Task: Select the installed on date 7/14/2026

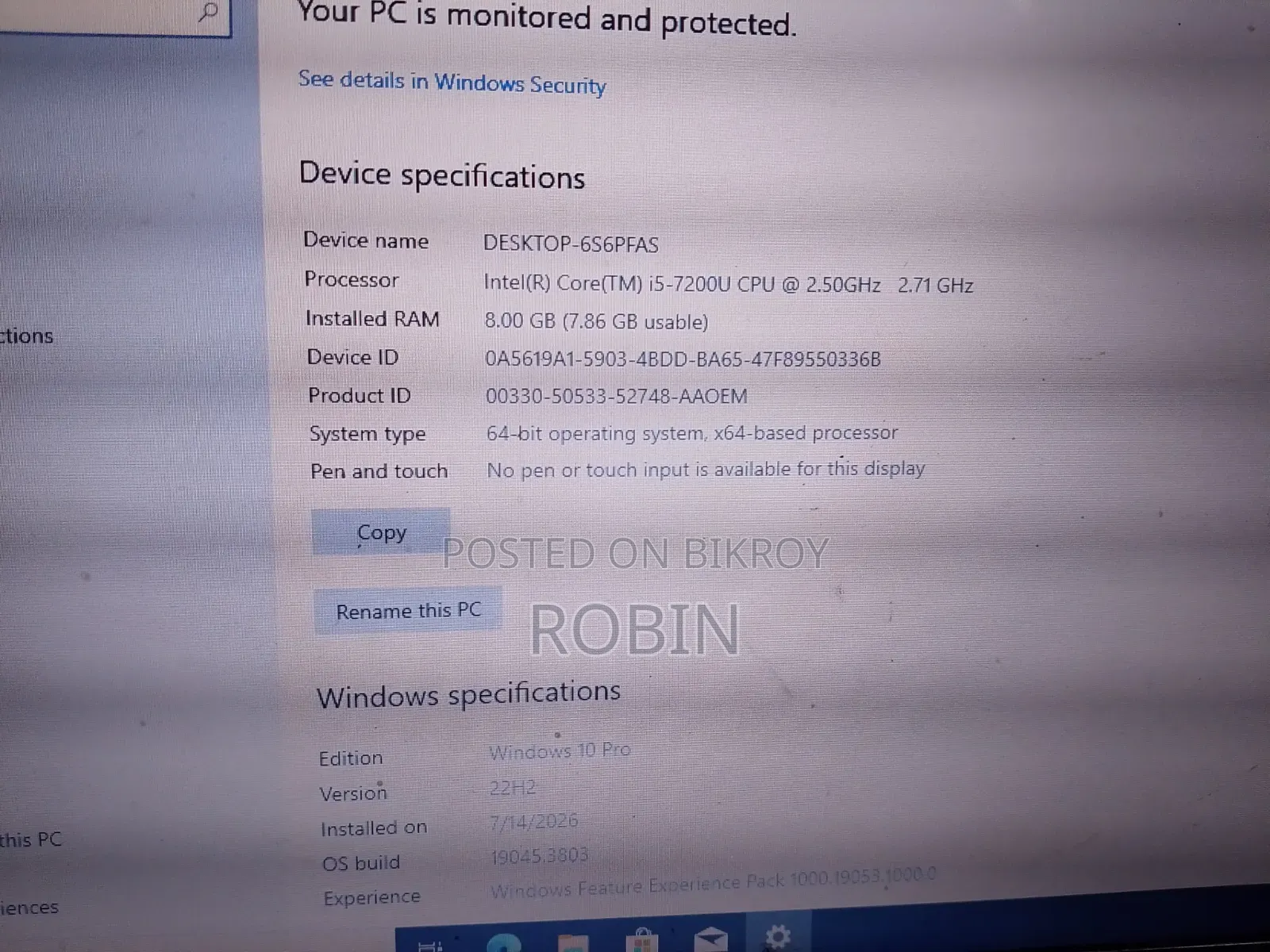Action: [534, 821]
